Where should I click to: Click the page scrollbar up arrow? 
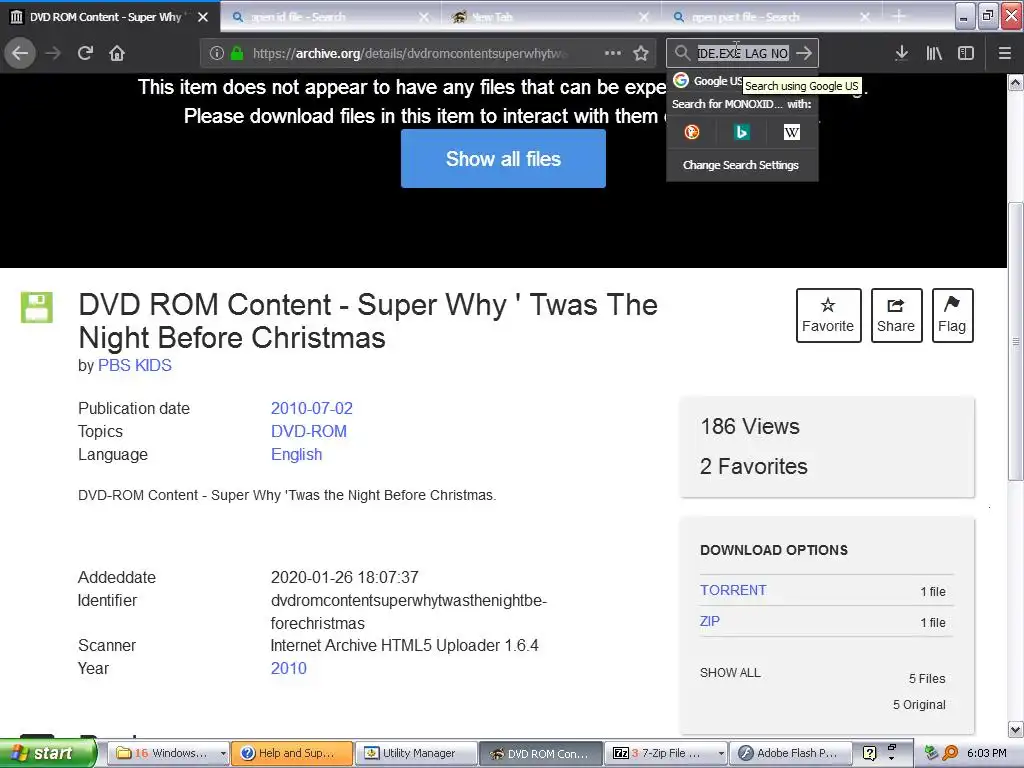click(x=1016, y=83)
